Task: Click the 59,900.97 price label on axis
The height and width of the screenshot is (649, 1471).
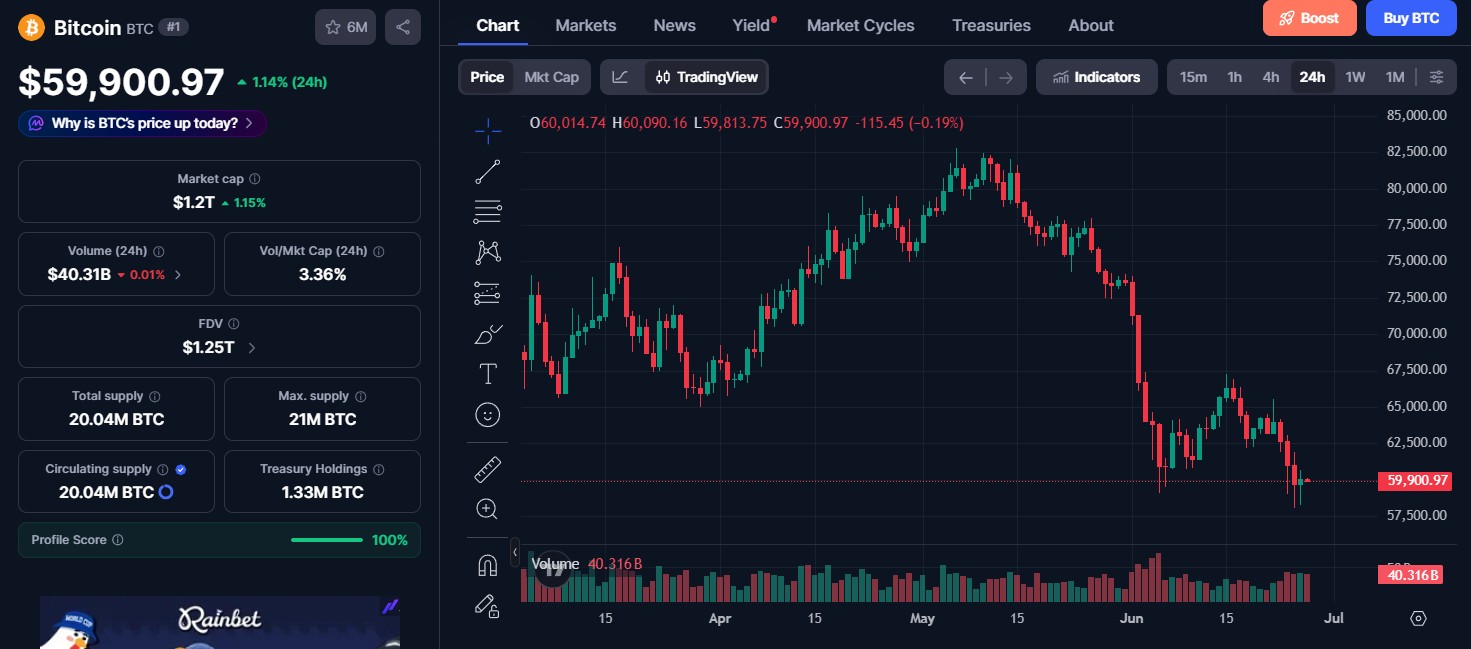Action: (x=1414, y=481)
